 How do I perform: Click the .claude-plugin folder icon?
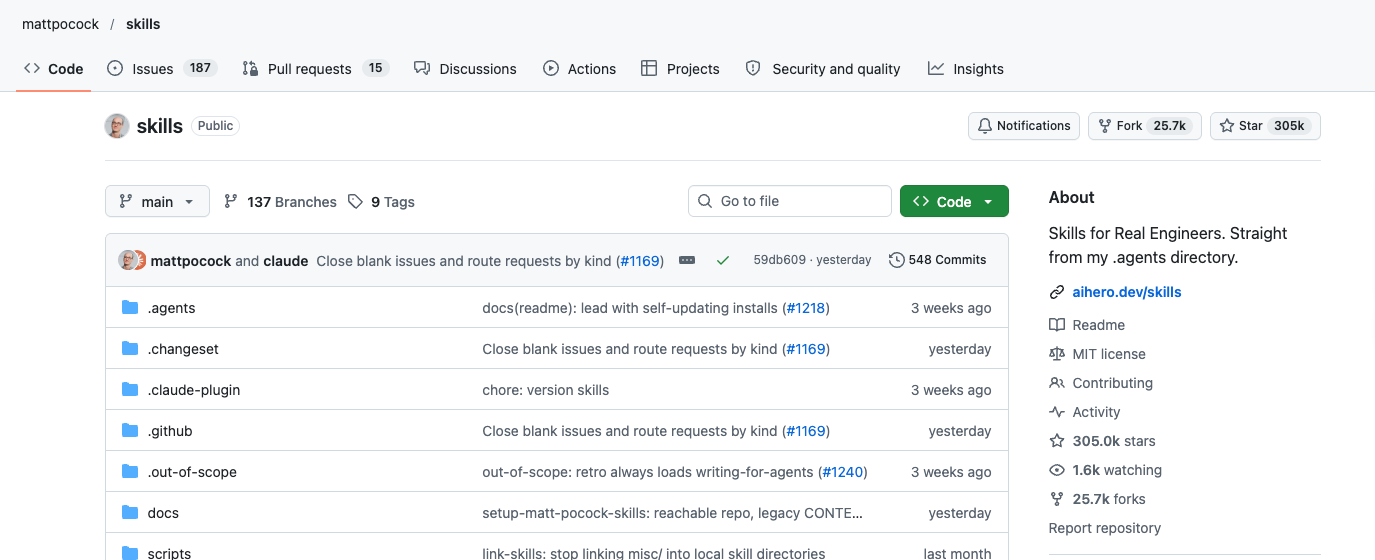click(x=130, y=389)
